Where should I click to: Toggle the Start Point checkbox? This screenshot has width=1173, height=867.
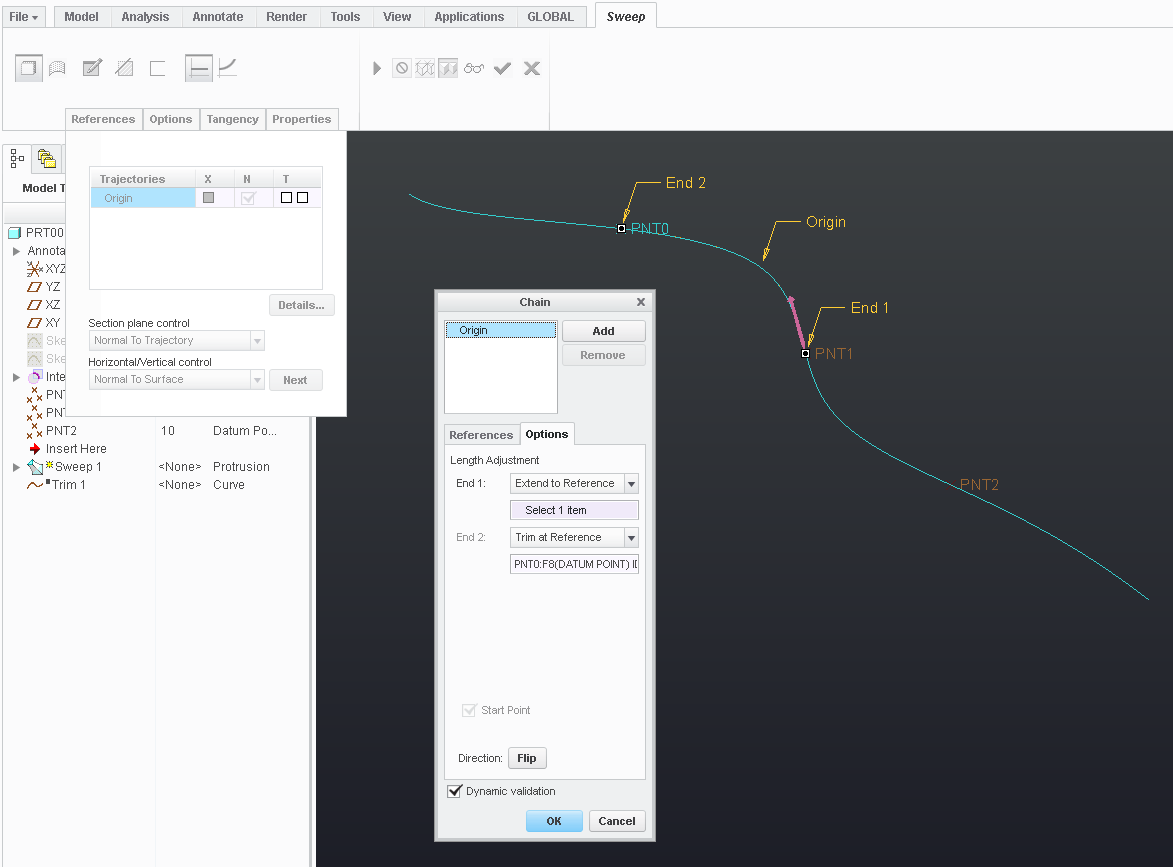coord(469,710)
